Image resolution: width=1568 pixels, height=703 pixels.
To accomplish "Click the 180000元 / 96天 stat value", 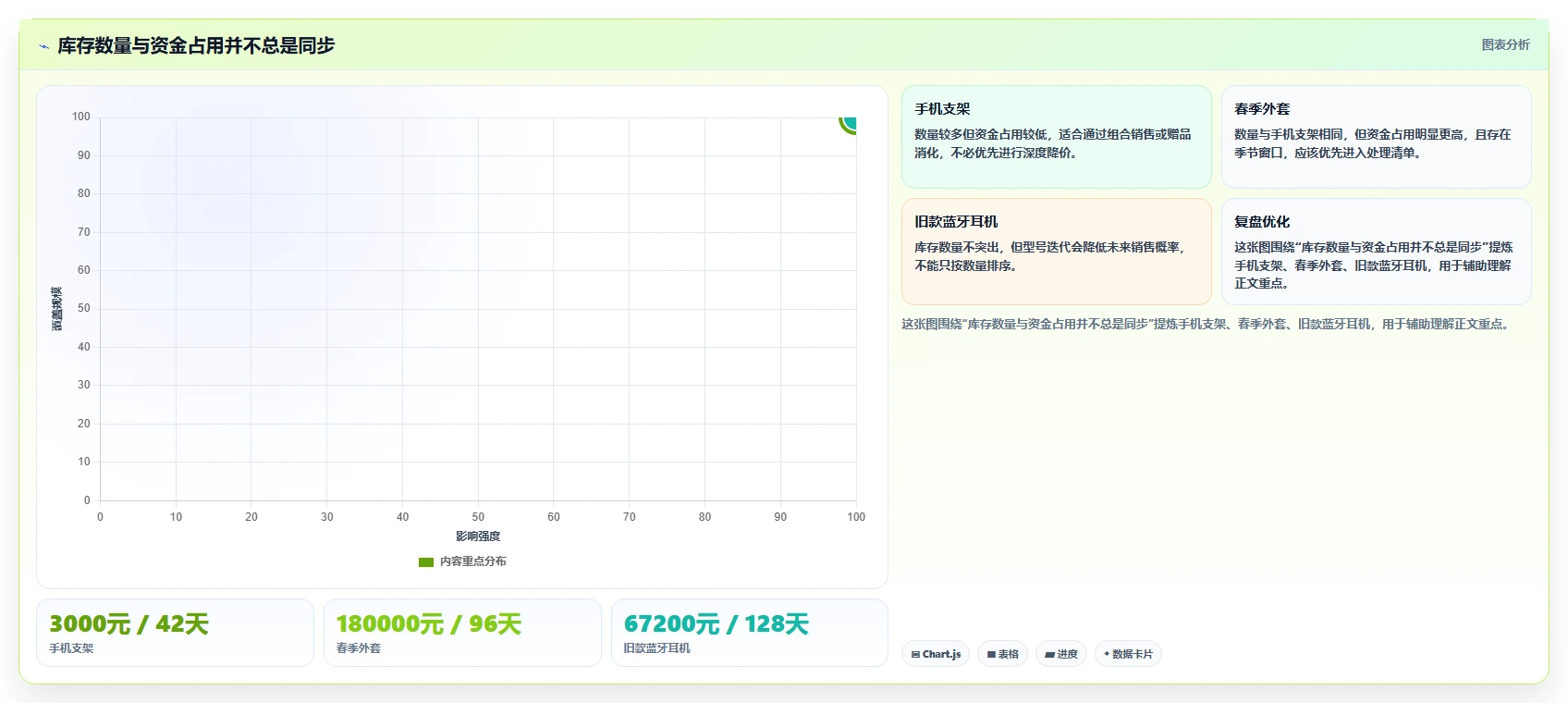I will tap(429, 624).
